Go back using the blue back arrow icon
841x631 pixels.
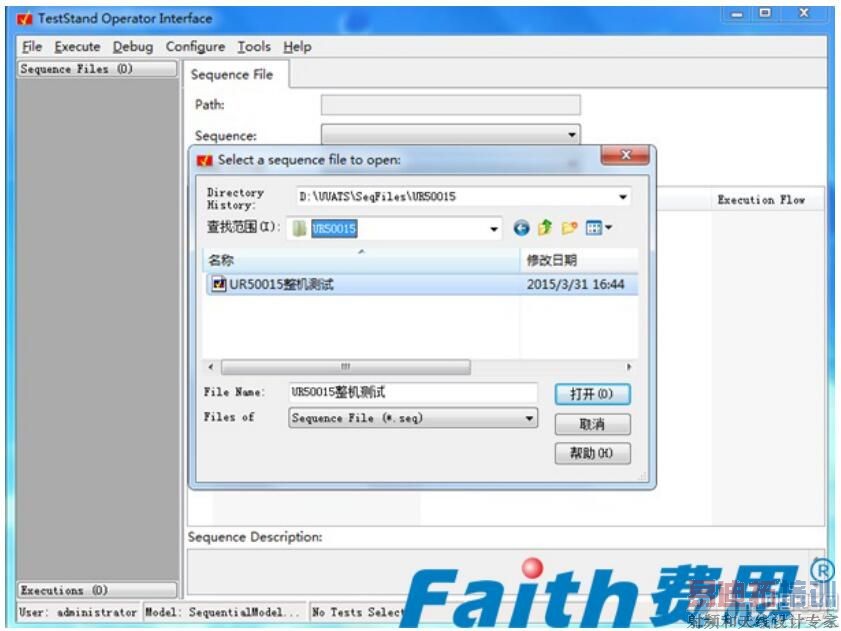pos(521,228)
